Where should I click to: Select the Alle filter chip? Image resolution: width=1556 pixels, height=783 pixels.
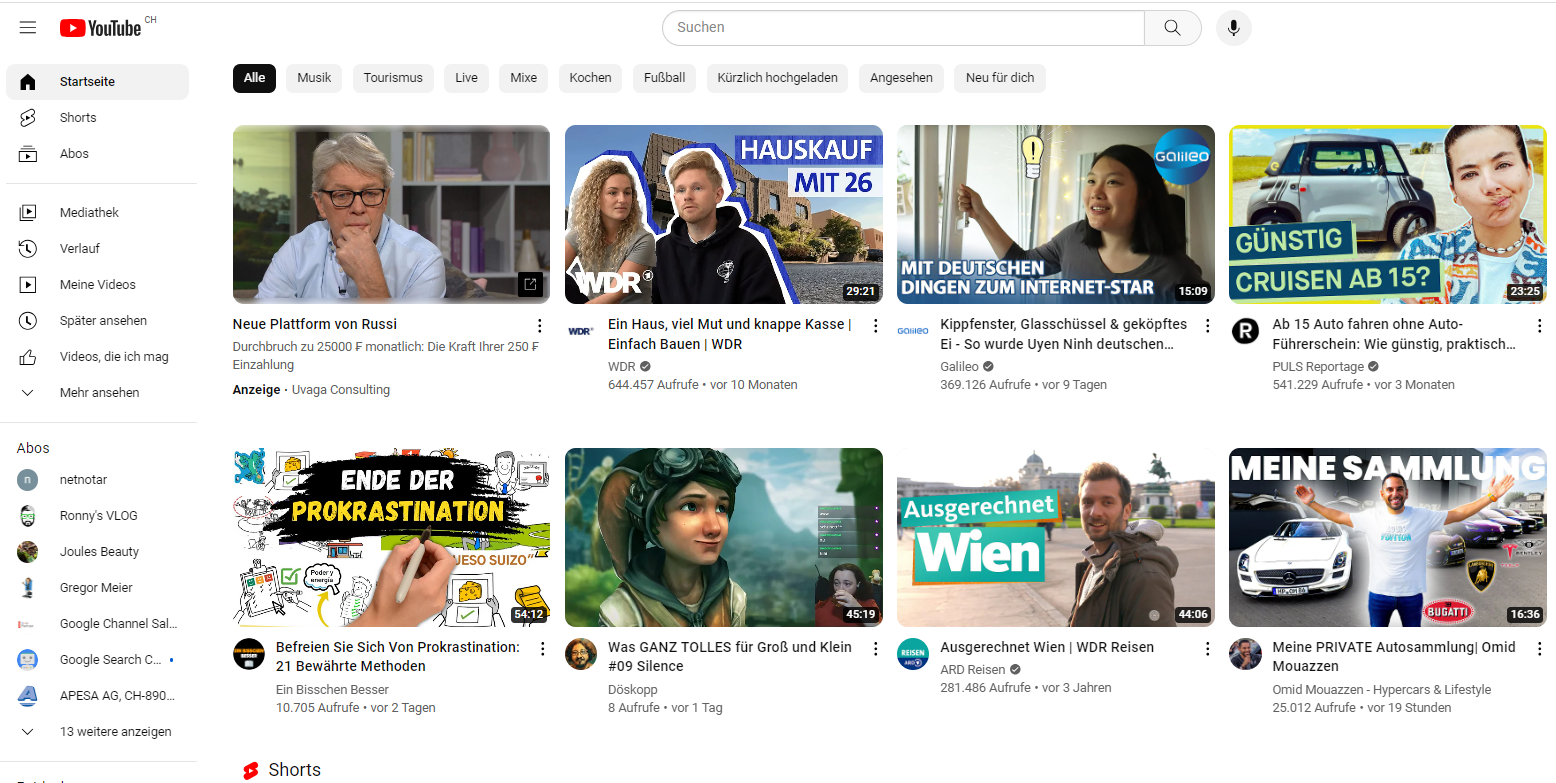click(254, 78)
